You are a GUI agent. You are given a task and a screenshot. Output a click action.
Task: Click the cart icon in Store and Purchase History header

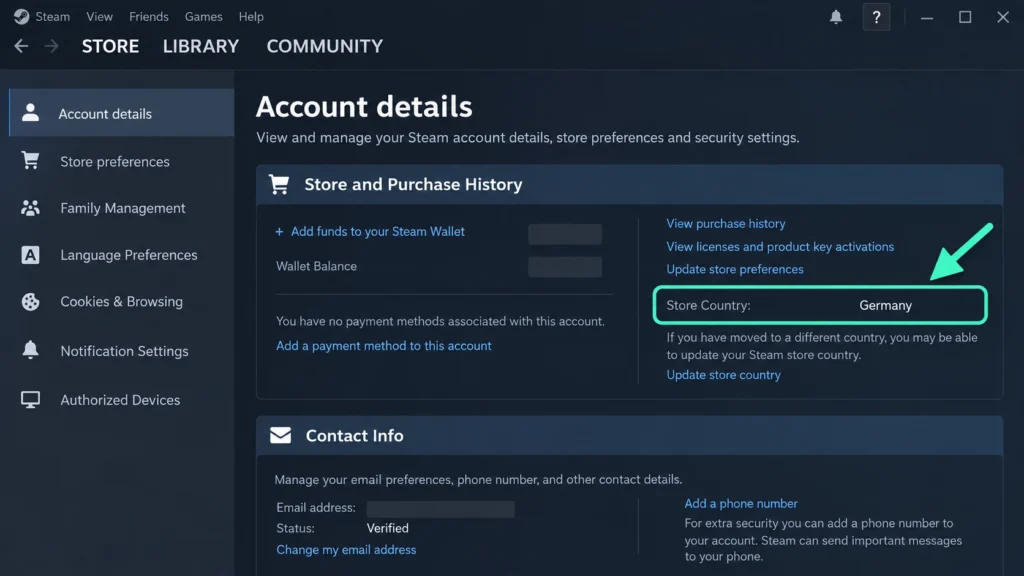(279, 184)
